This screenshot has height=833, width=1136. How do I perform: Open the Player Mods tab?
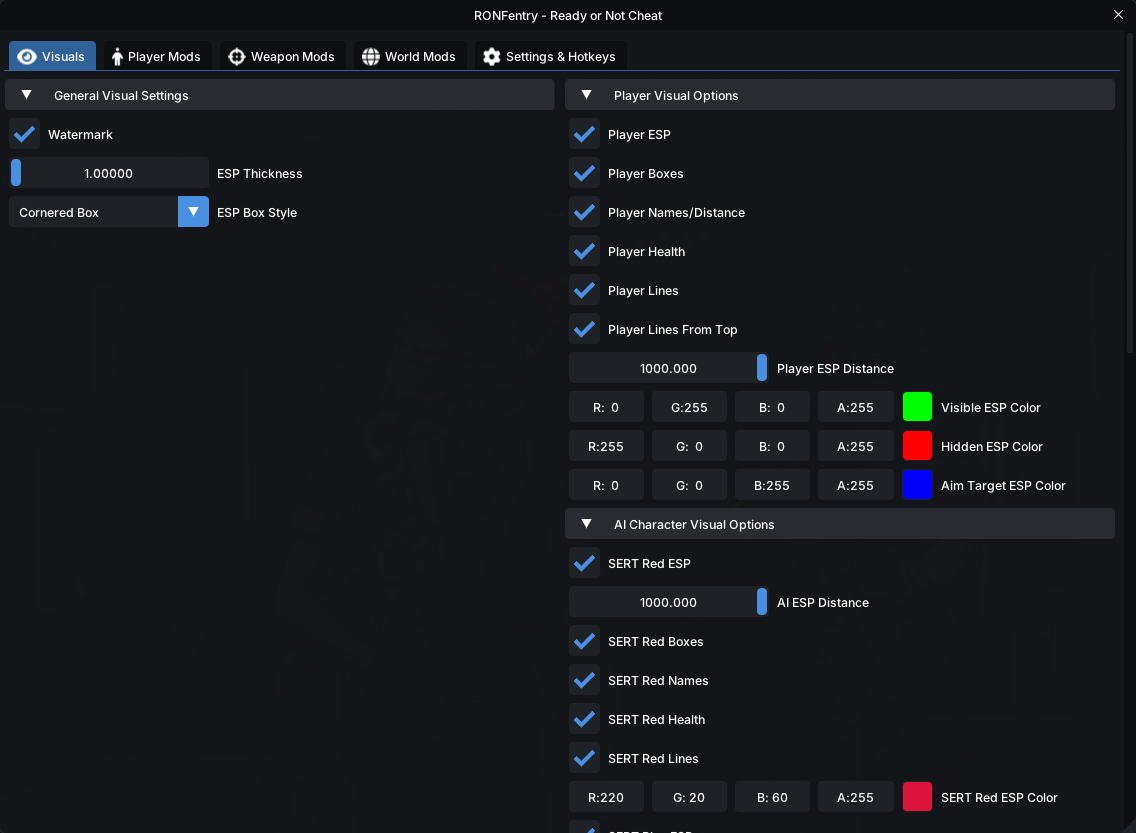pos(156,56)
